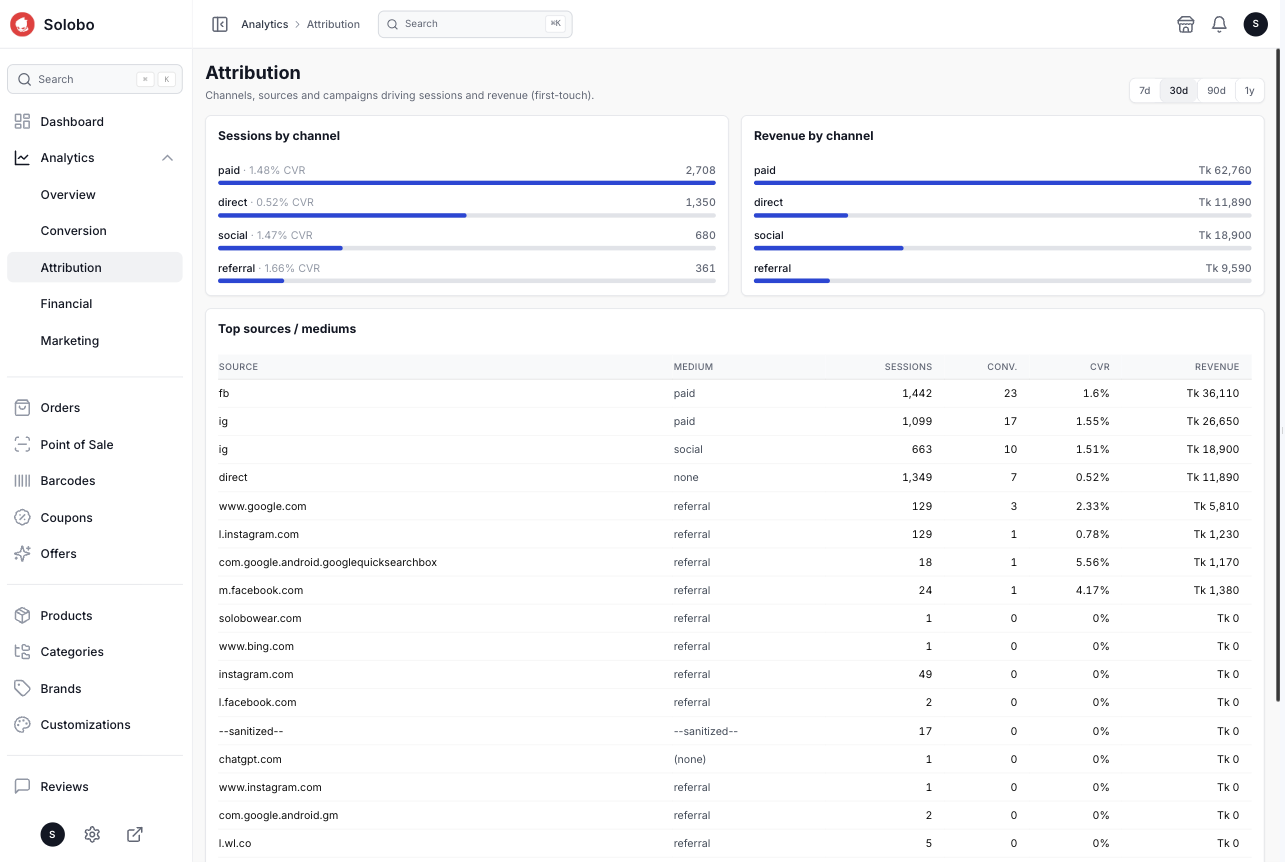Click the CVR column header
Screen dimensions: 1285x862
1099,367
